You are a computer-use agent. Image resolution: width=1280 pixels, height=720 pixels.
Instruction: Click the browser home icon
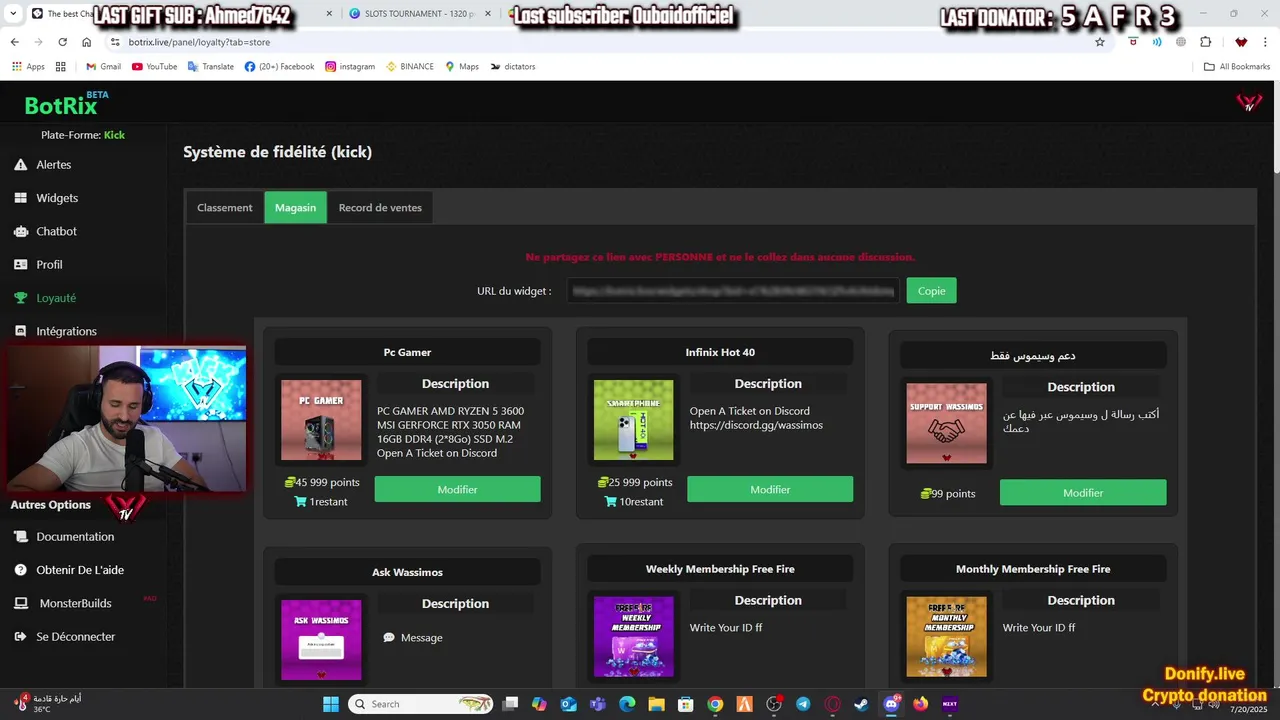click(87, 42)
